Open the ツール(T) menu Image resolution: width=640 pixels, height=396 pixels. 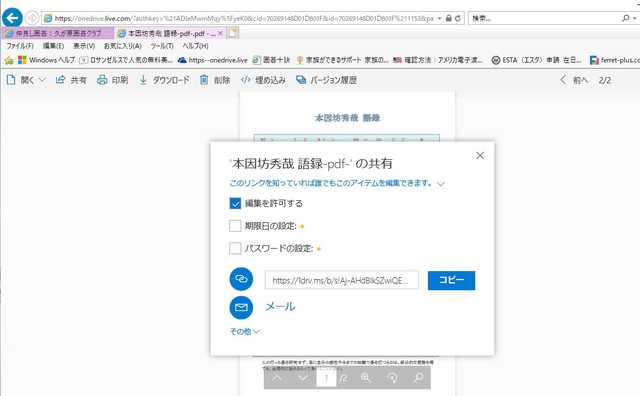click(x=162, y=46)
